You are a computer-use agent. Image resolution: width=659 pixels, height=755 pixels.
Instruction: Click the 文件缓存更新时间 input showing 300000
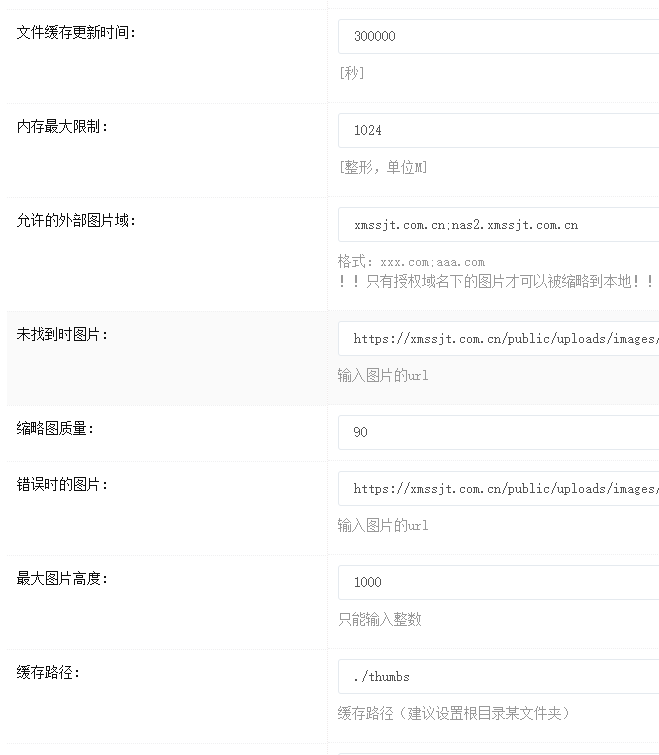[498, 36]
